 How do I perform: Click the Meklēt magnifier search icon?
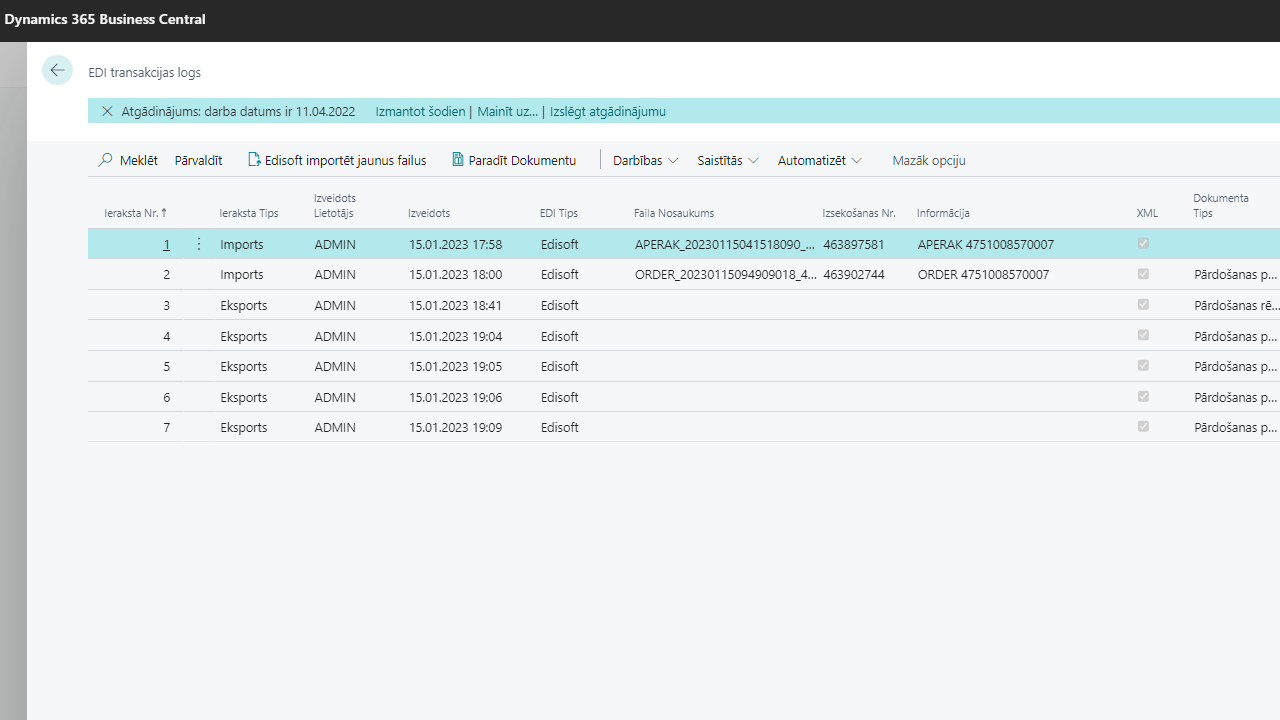(105, 160)
